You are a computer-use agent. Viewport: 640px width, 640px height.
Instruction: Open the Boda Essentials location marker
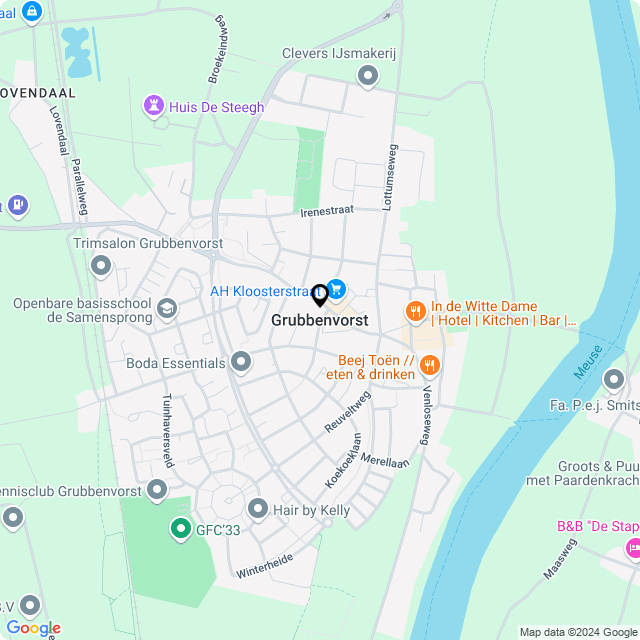tap(241, 362)
